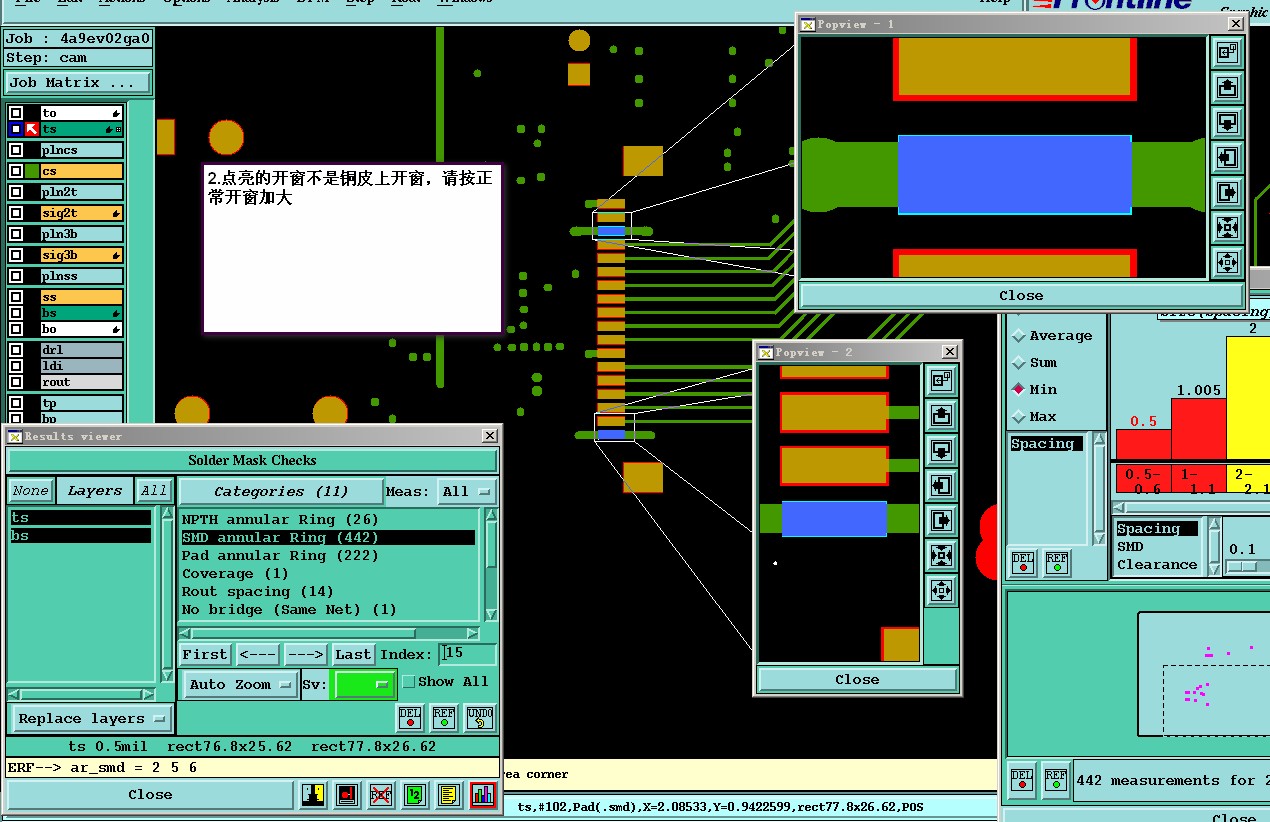The image size is (1270, 822).
Task: Click the 1.005 red histogram bar
Action: click(x=1198, y=429)
